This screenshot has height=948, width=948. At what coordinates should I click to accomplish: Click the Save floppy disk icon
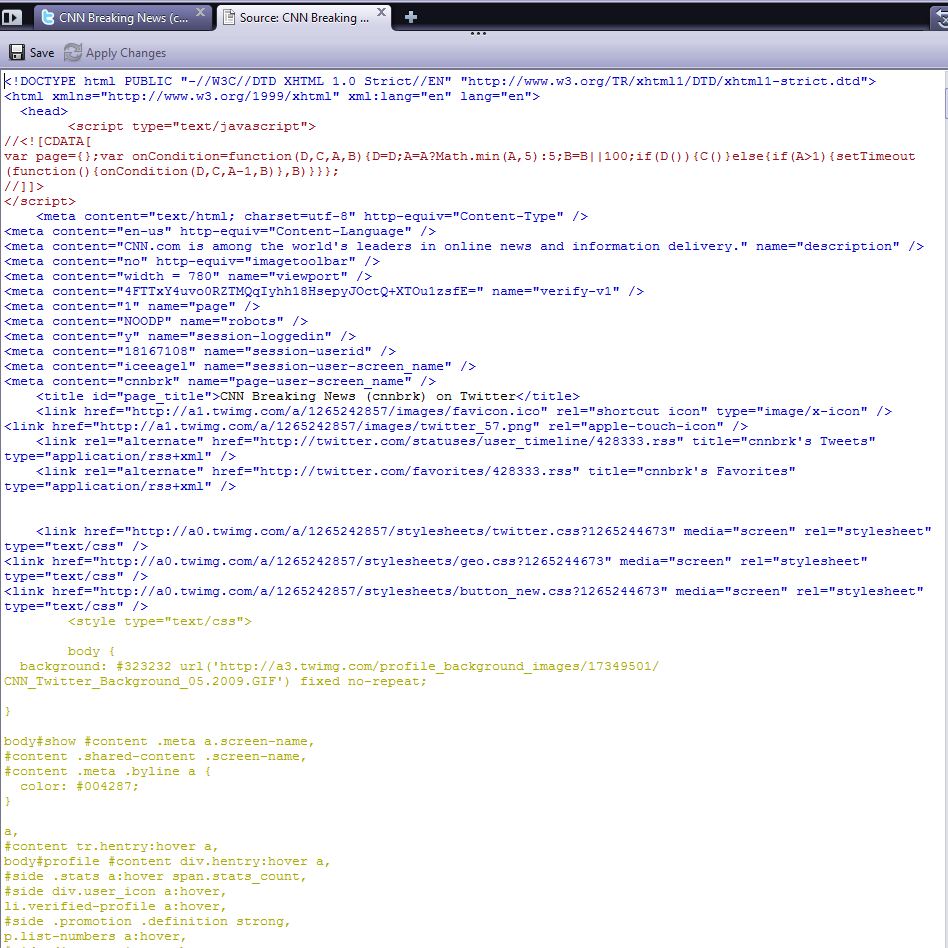point(17,53)
